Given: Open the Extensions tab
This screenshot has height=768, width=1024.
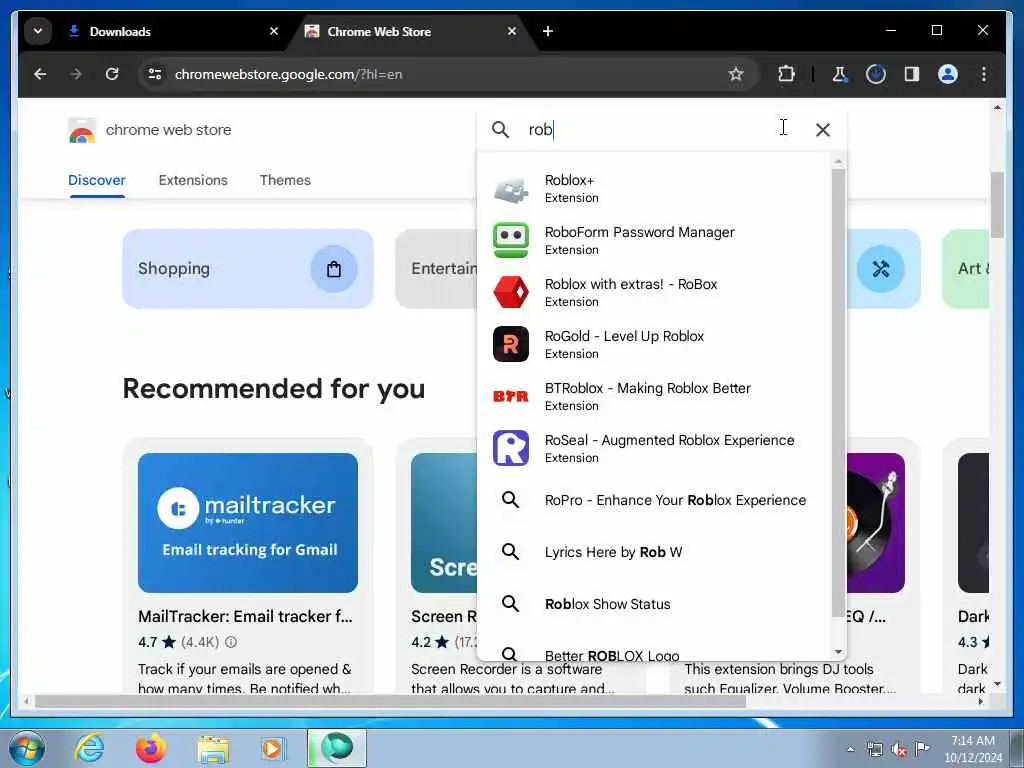Looking at the screenshot, I should click(193, 180).
